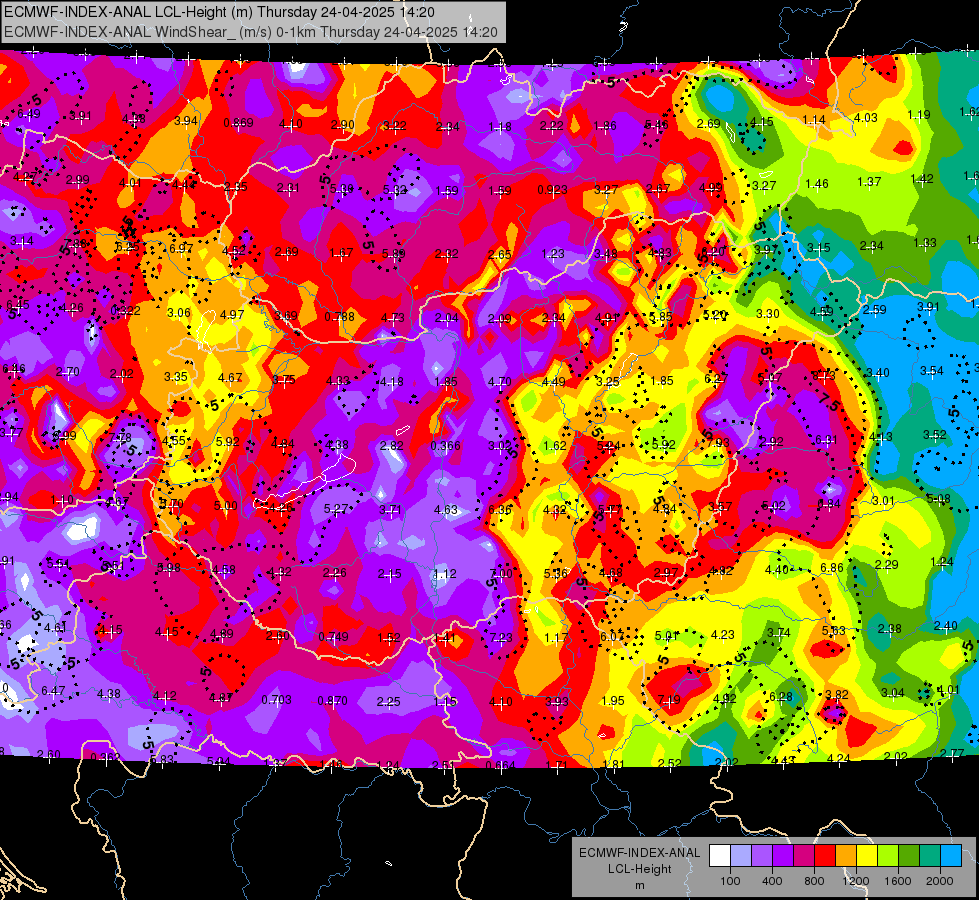Click the wind shear value 6.86

click(x=832, y=568)
